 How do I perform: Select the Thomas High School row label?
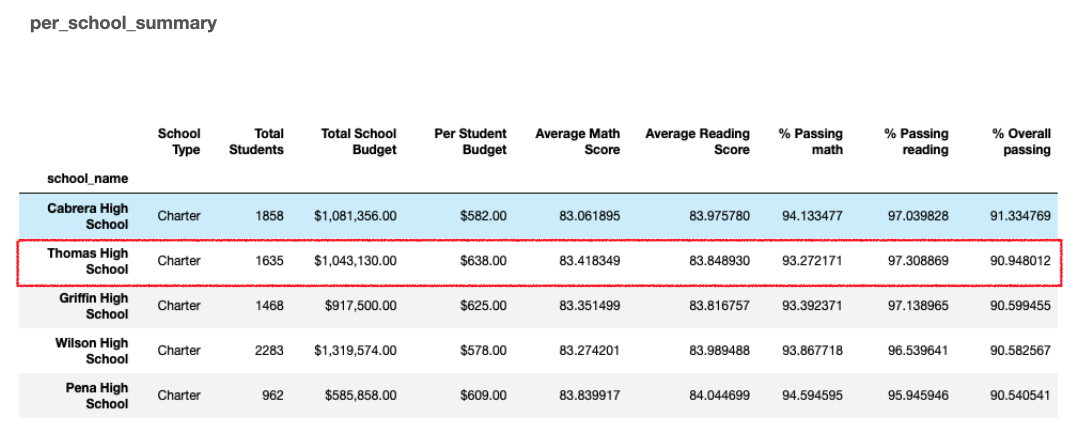pos(87,261)
